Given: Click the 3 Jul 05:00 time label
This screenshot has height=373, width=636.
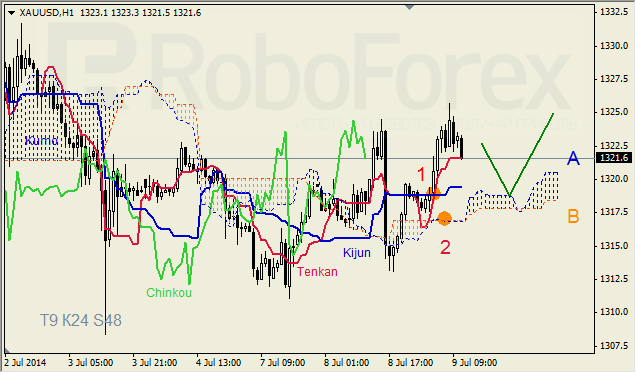Looking at the screenshot, I should pyautogui.click(x=90, y=362).
